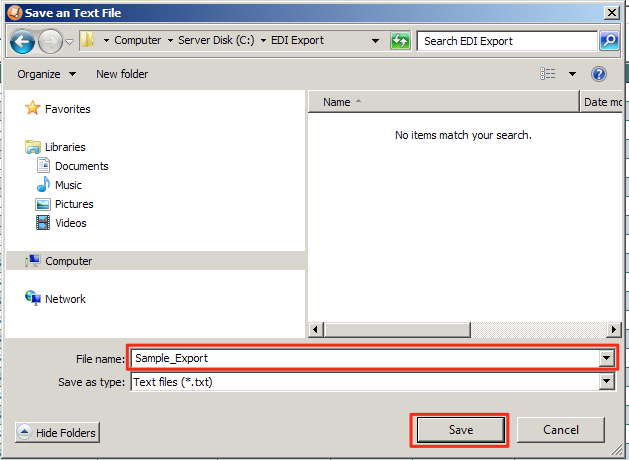Open the File name history dropdown arrow
Screen dimensions: 629x460
(x=606, y=358)
